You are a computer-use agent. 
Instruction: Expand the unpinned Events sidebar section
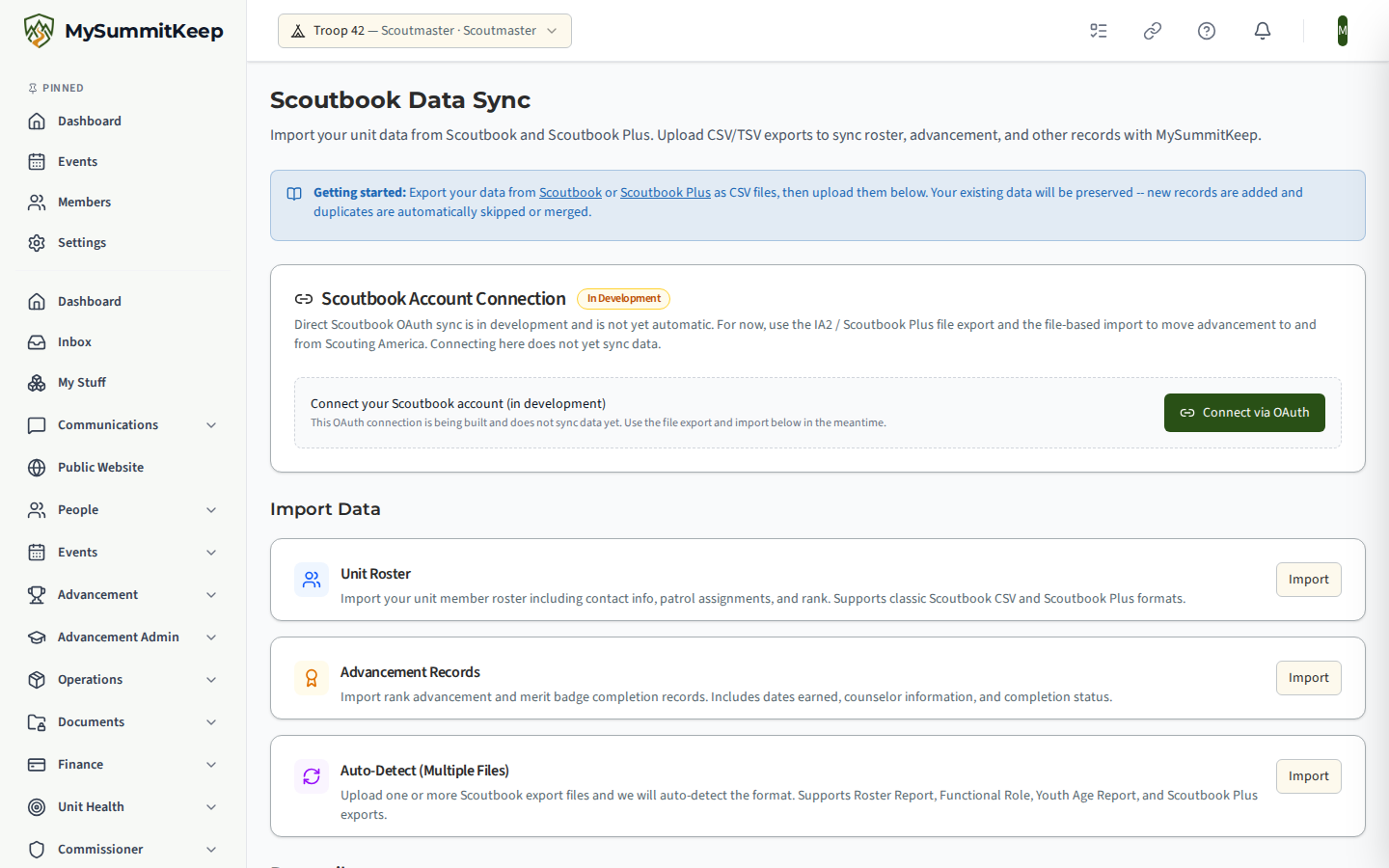(123, 553)
